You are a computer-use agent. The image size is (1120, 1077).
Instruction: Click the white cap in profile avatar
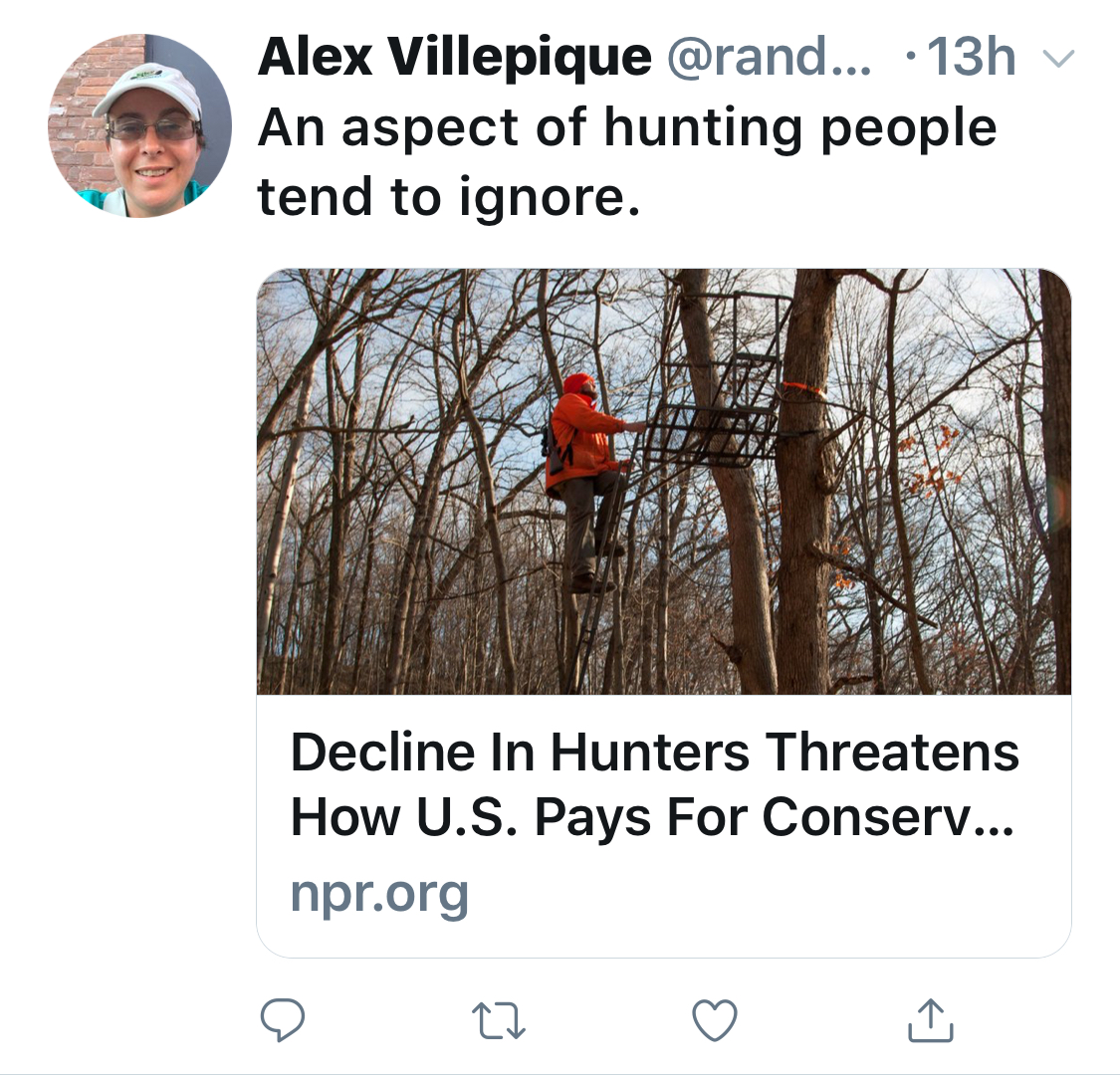[151, 87]
